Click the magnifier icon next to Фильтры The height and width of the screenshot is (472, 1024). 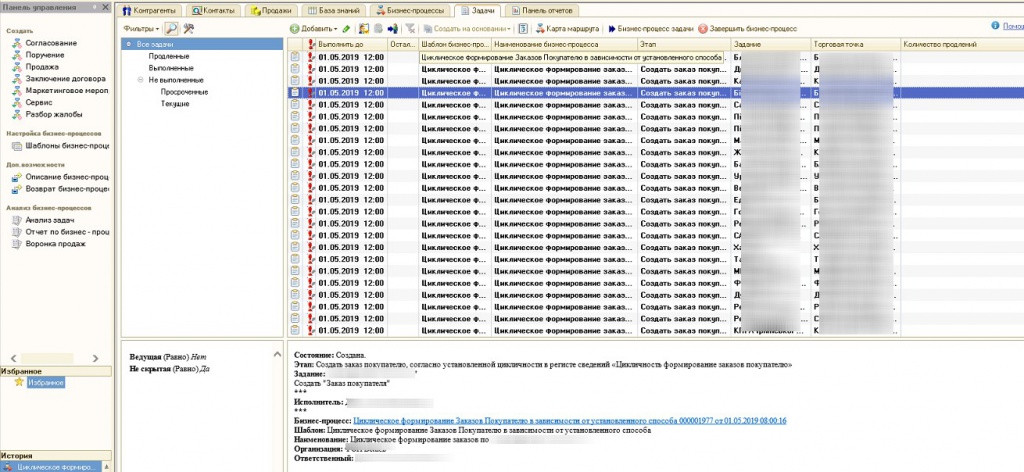tap(171, 29)
